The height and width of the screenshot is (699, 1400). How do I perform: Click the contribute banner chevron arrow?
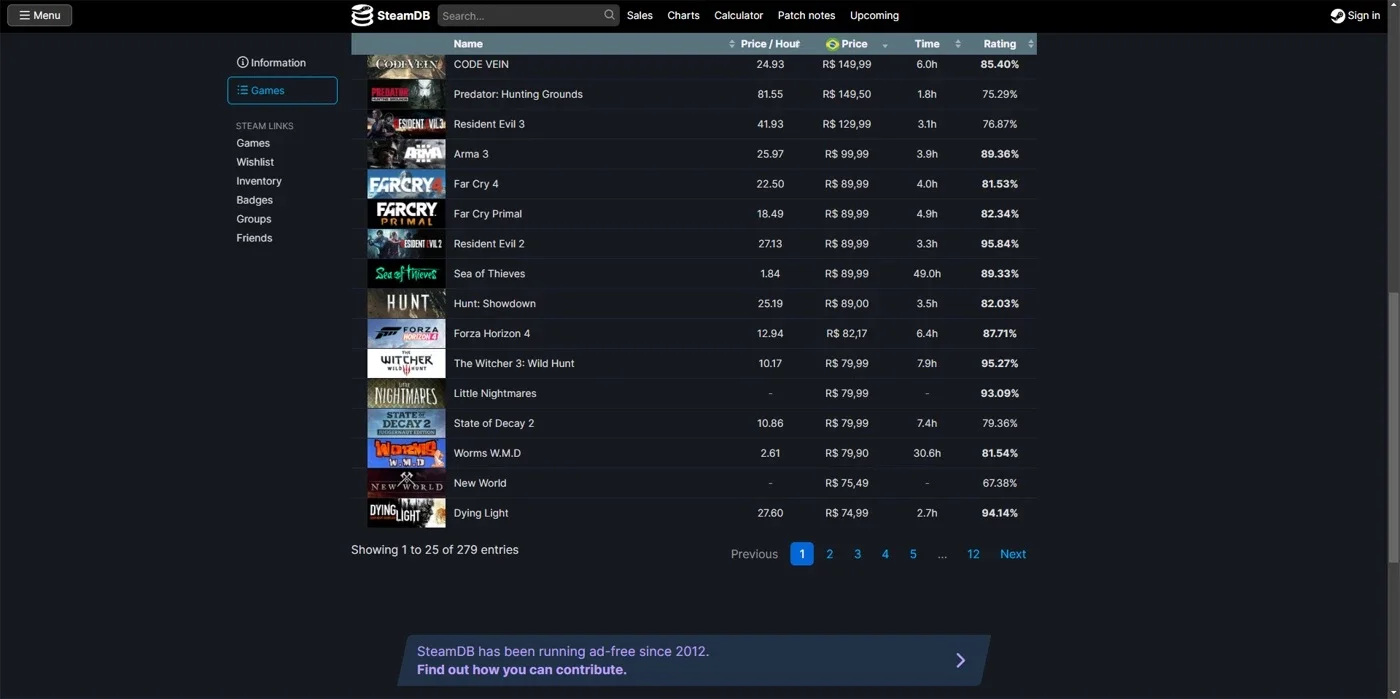pos(960,660)
